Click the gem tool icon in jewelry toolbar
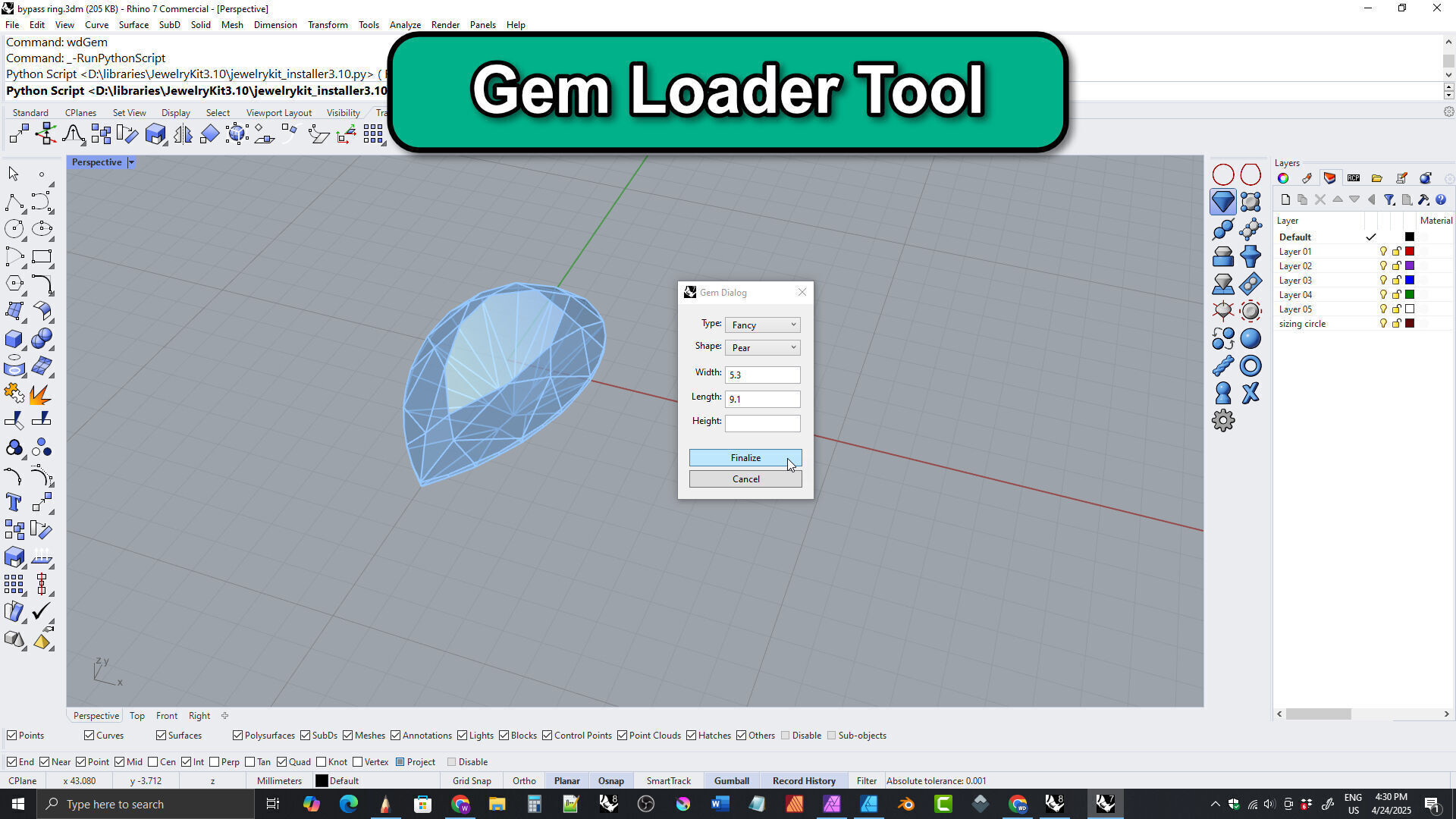 tap(1222, 202)
